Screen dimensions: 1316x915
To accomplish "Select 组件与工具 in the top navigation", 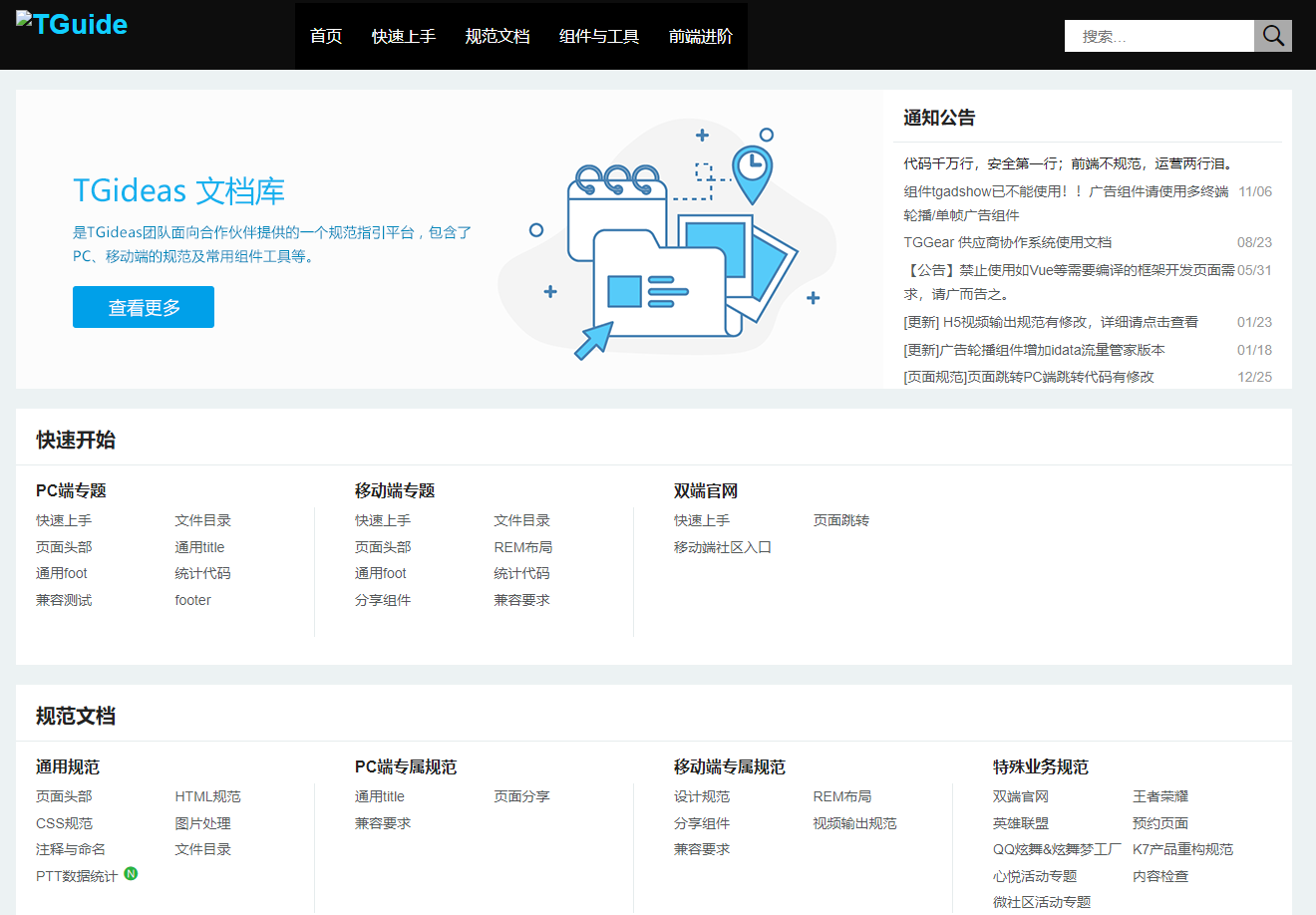I will pyautogui.click(x=599, y=36).
